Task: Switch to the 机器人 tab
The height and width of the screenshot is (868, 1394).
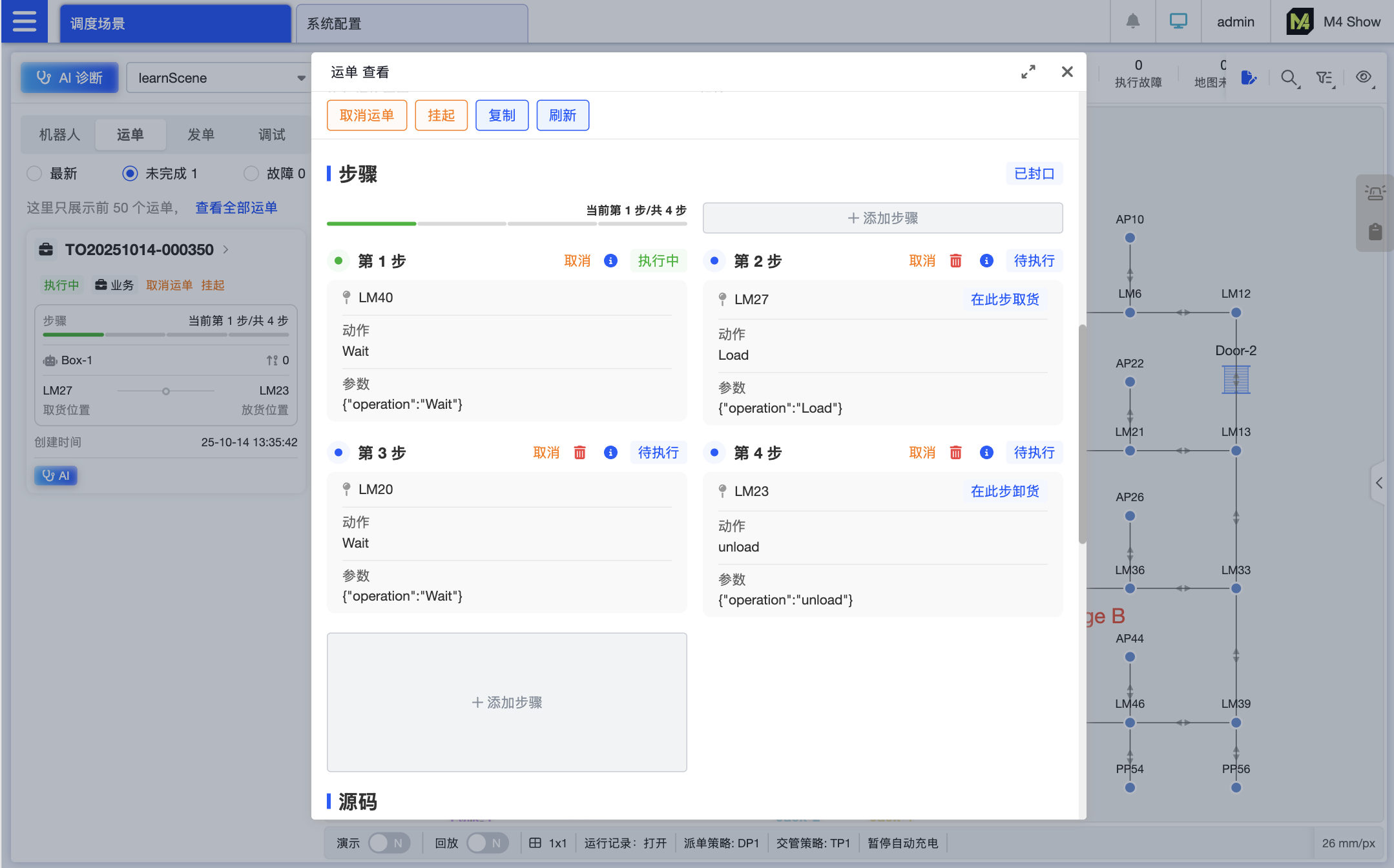Action: [59, 135]
